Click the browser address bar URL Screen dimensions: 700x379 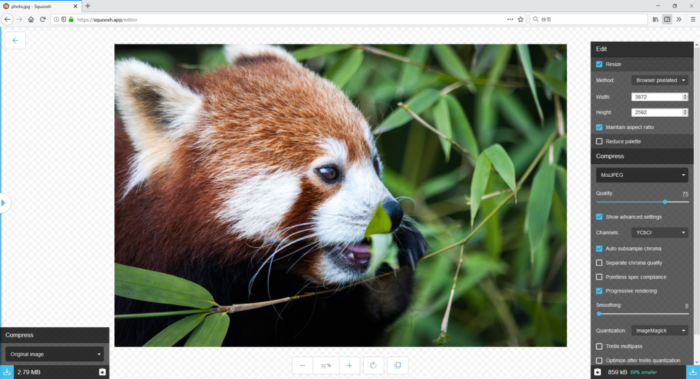[107, 20]
